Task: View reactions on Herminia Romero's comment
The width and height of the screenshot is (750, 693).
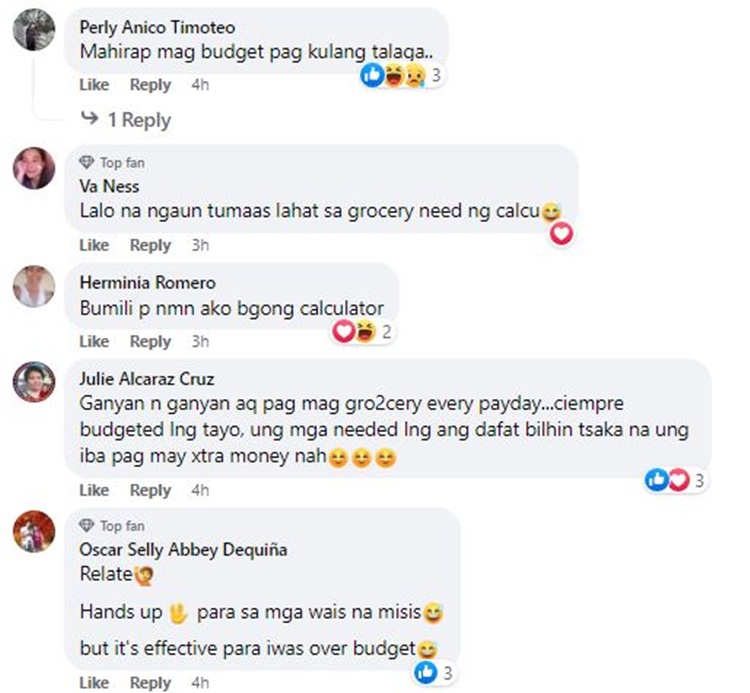Action: click(362, 331)
